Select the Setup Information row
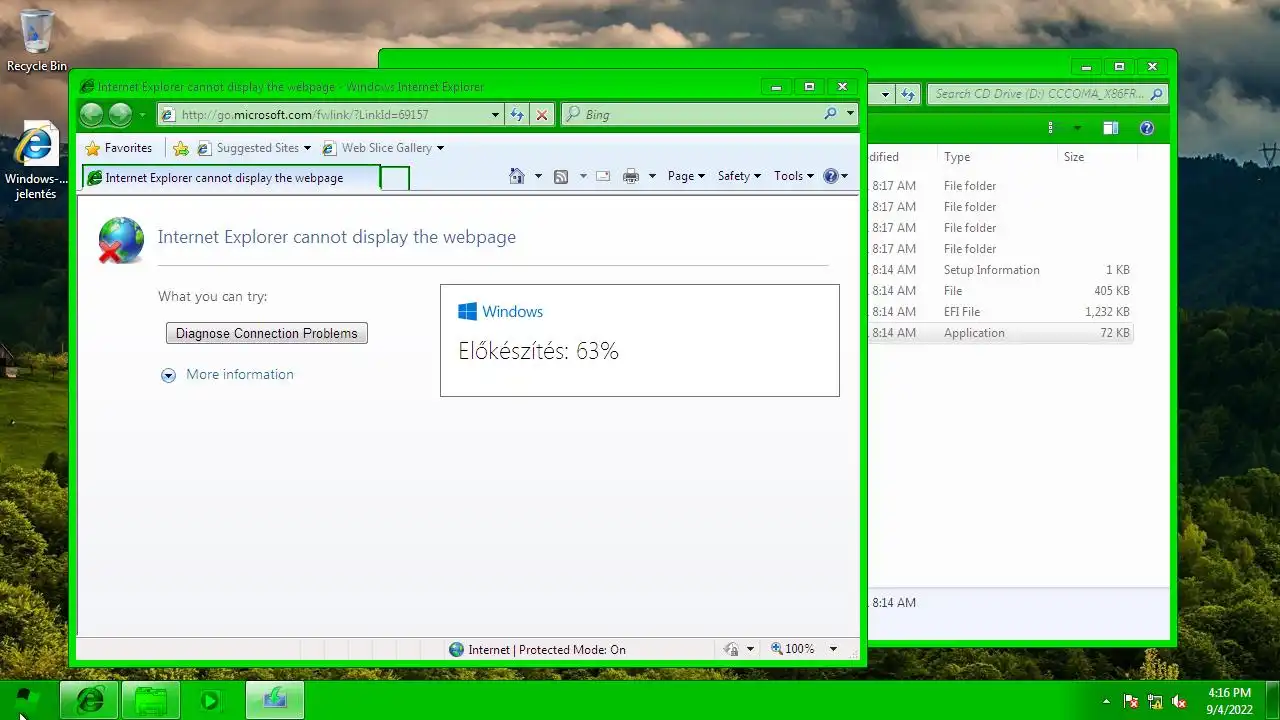 point(1000,270)
